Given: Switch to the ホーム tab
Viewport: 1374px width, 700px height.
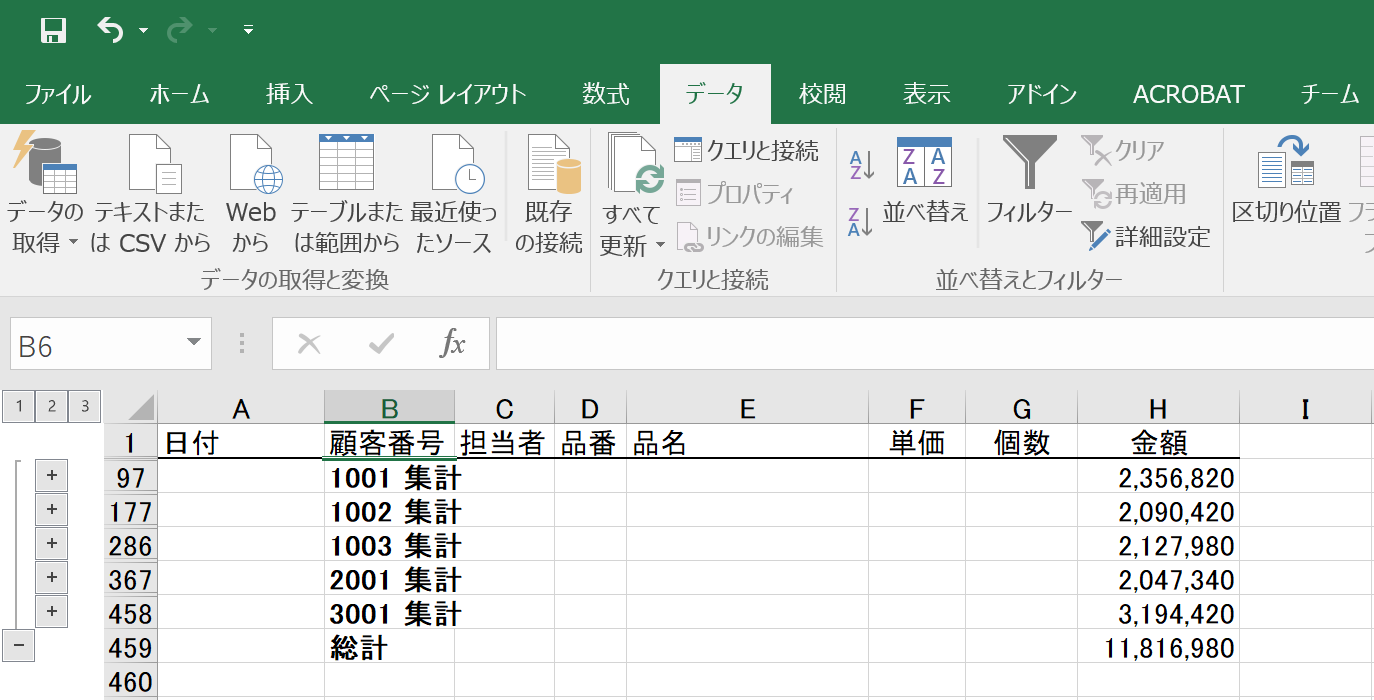Looking at the screenshot, I should click(179, 95).
